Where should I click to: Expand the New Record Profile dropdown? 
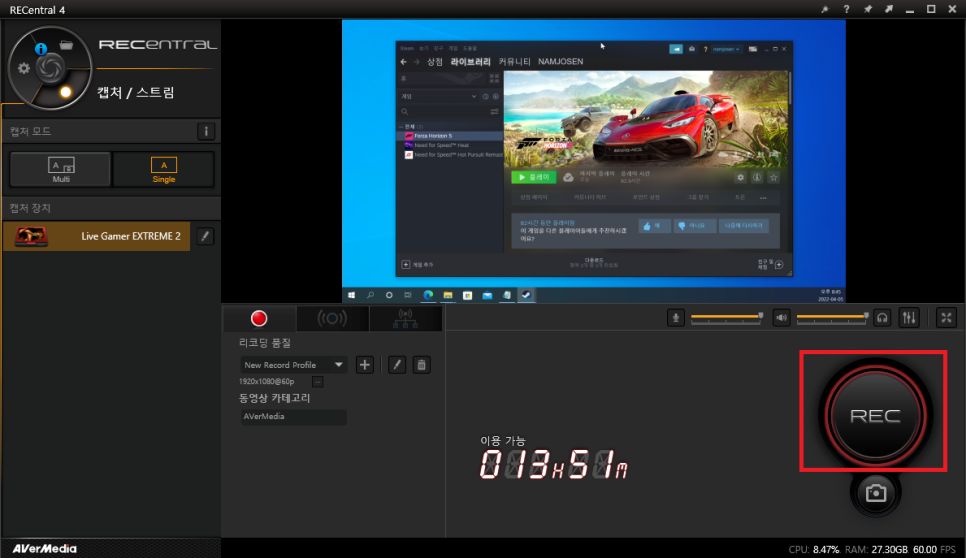(x=293, y=365)
